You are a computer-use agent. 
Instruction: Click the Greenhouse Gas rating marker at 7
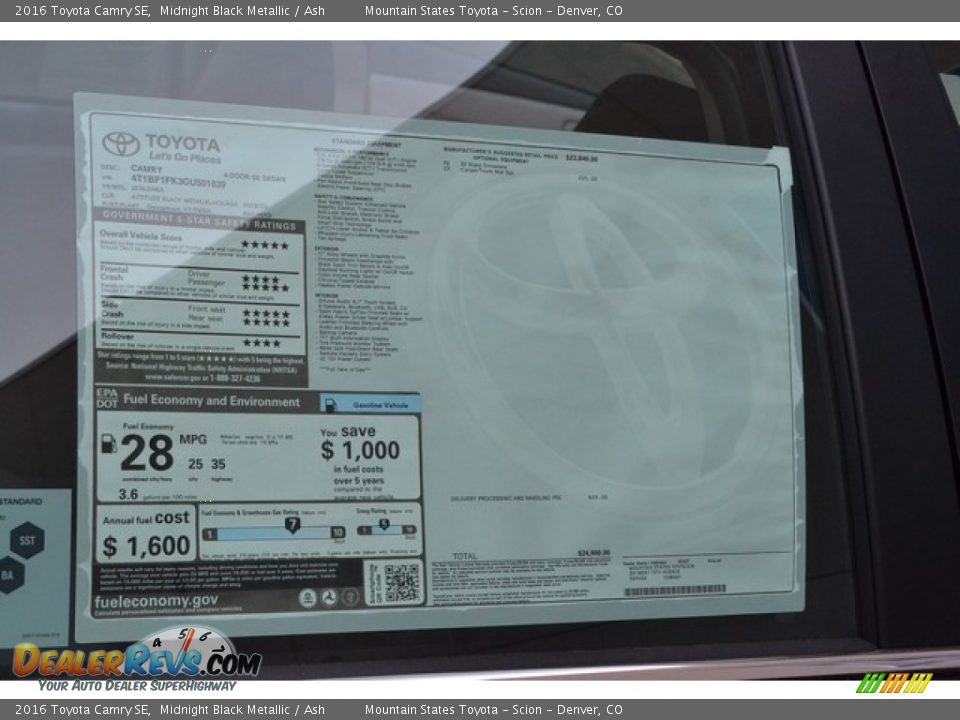[x=293, y=522]
